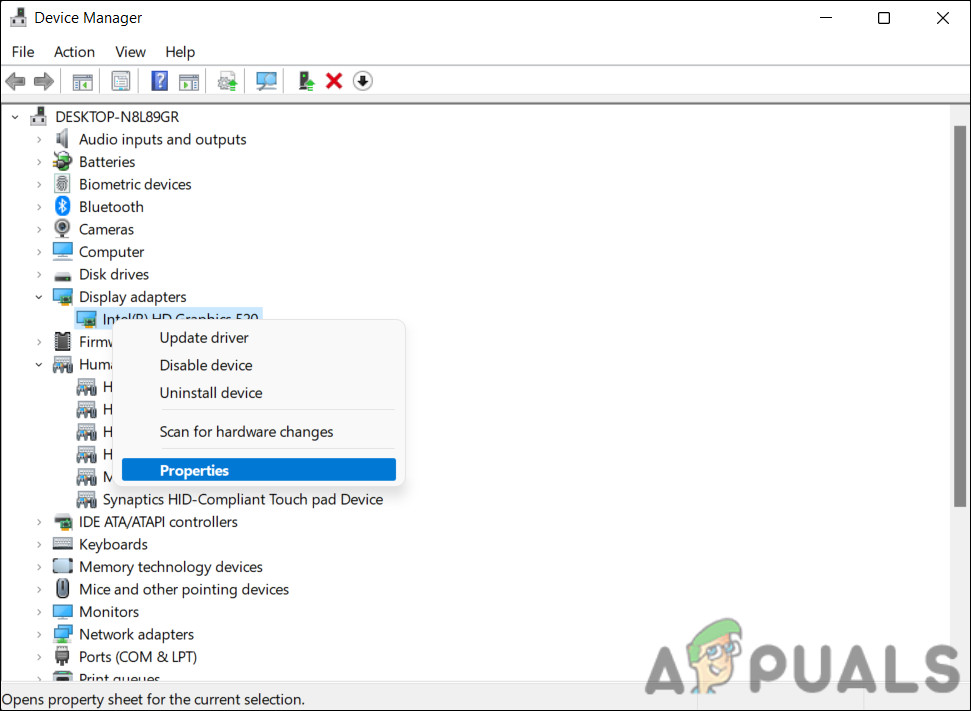Click the Properties toolbar icon
The height and width of the screenshot is (711, 971).
[120, 81]
